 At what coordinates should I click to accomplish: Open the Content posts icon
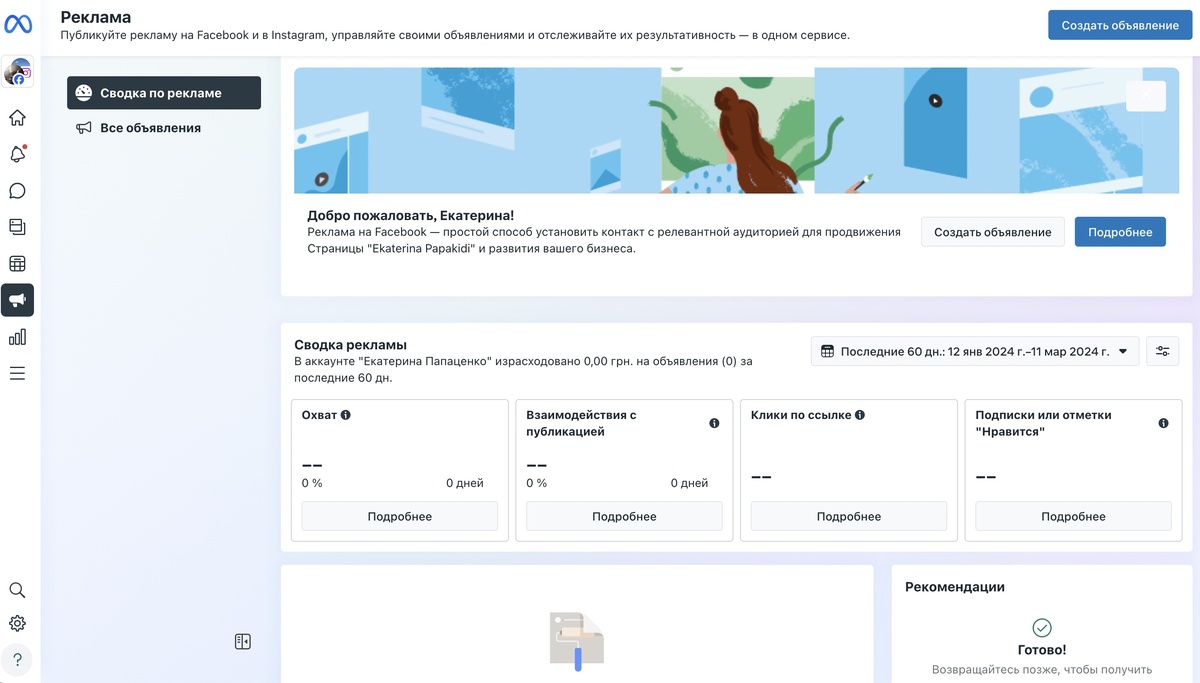pos(17,227)
